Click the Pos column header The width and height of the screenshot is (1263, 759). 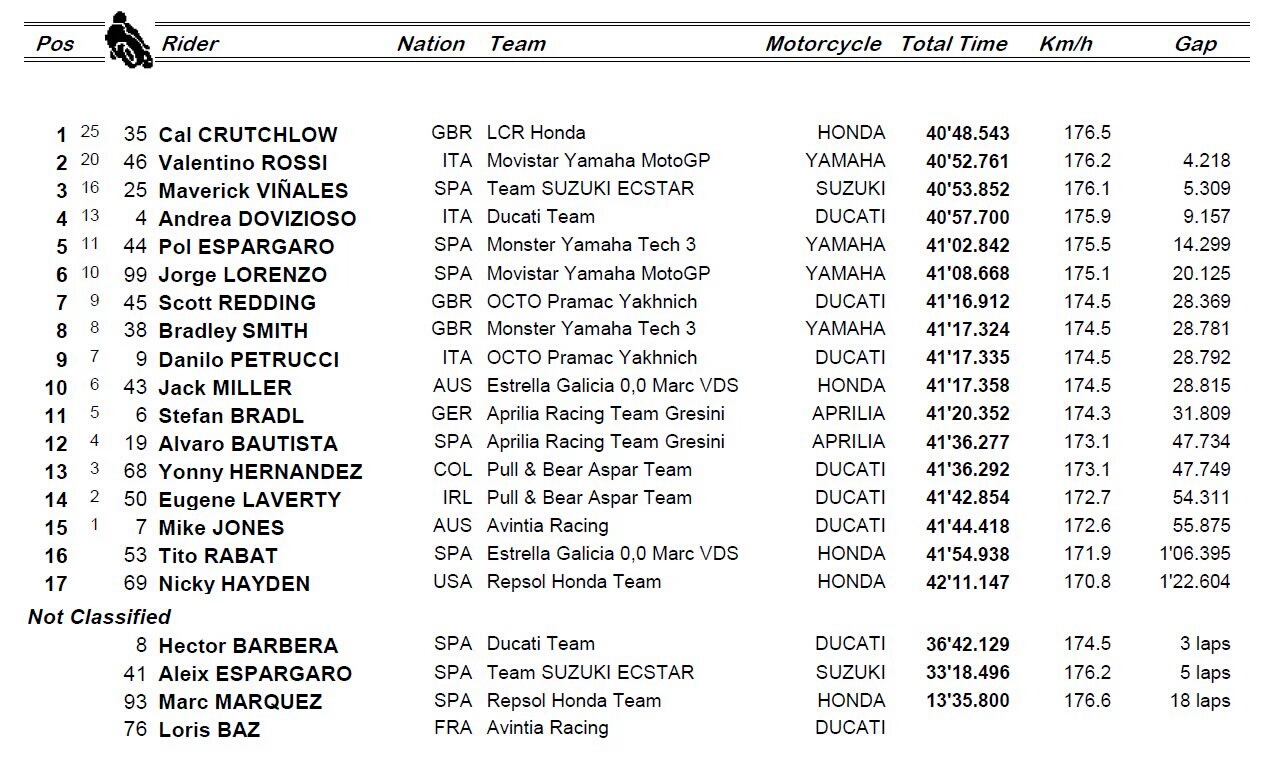[x=55, y=44]
